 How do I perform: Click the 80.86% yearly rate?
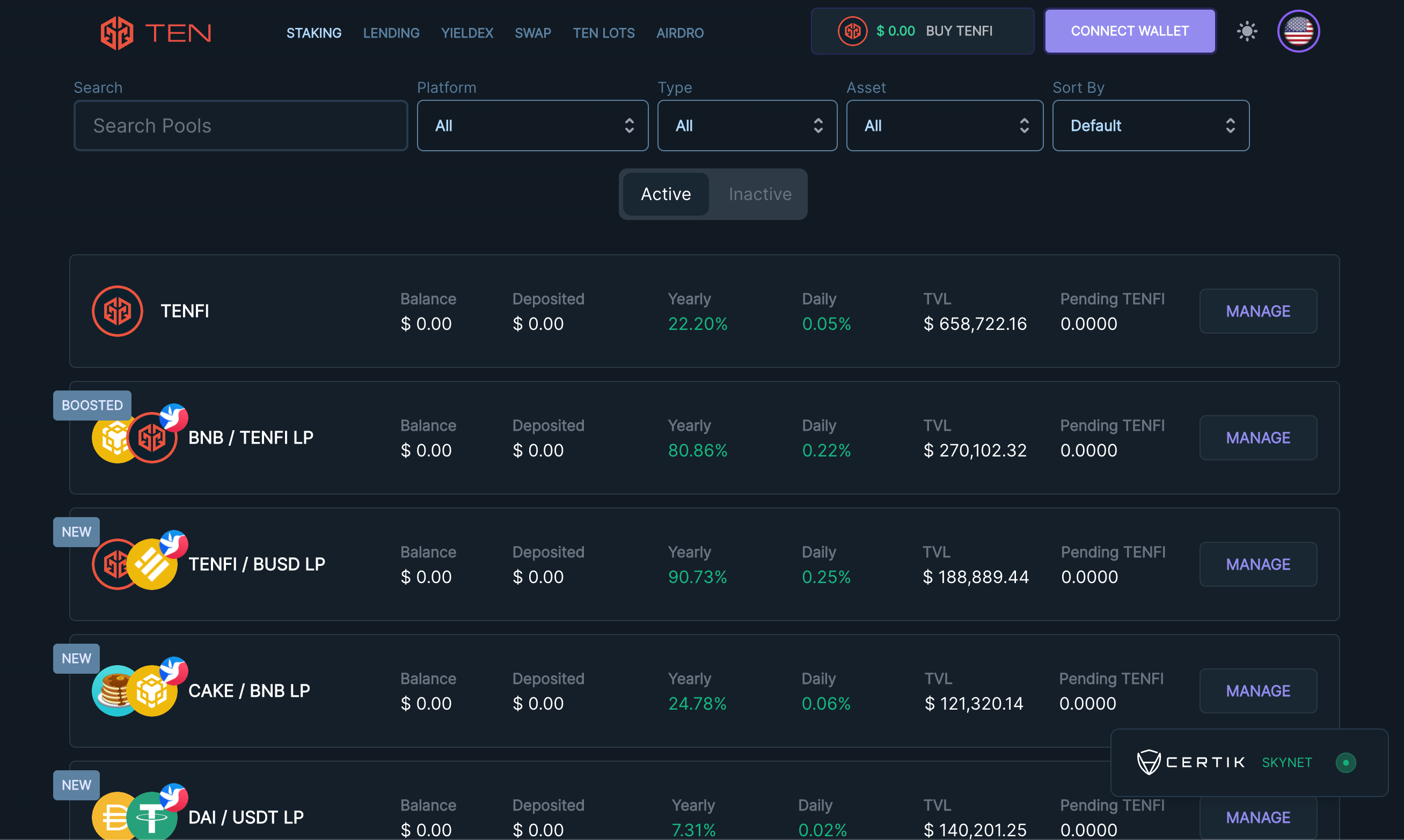coord(698,451)
